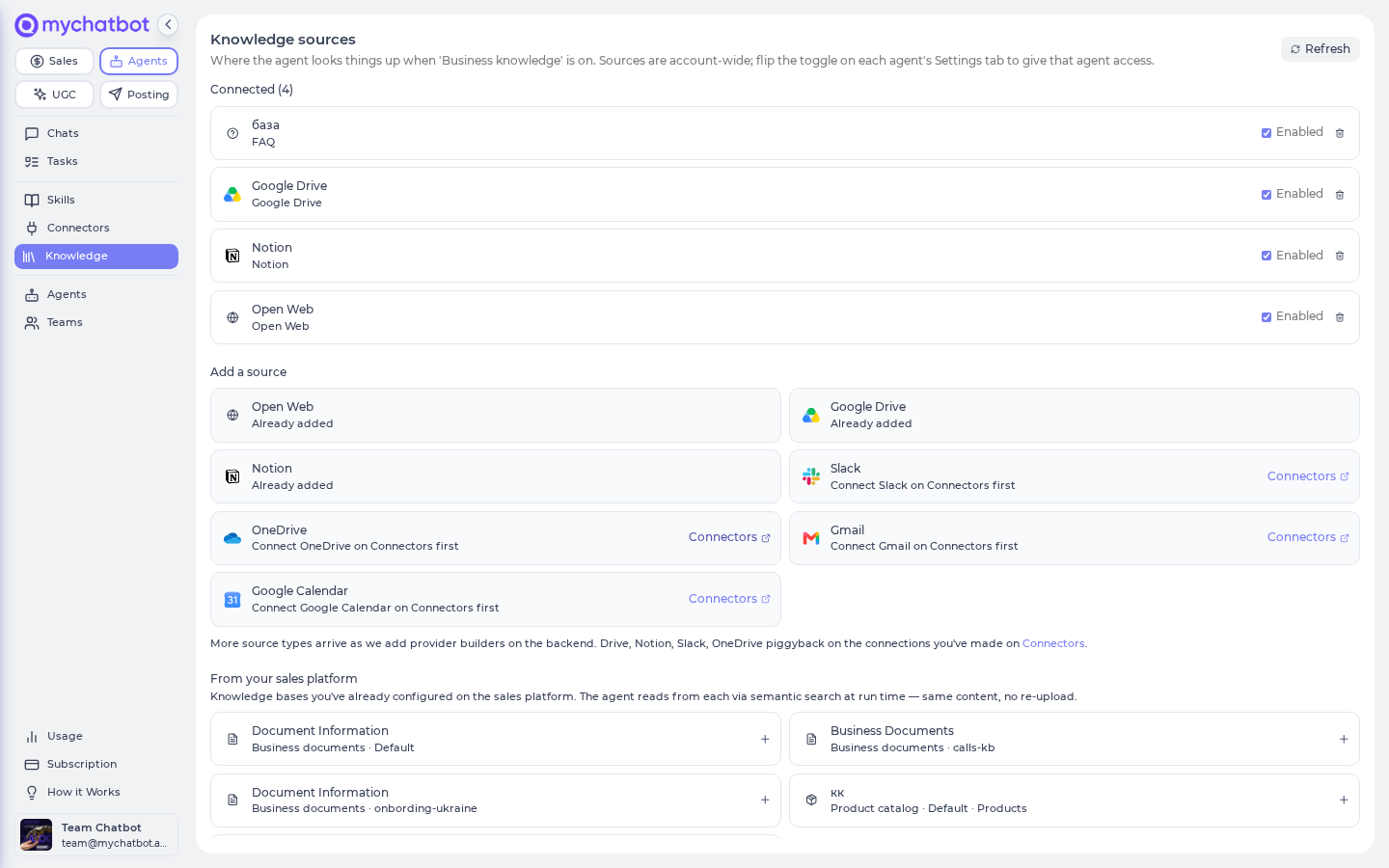
Task: Open Connectors link for Gmail
Action: [x=1308, y=537]
